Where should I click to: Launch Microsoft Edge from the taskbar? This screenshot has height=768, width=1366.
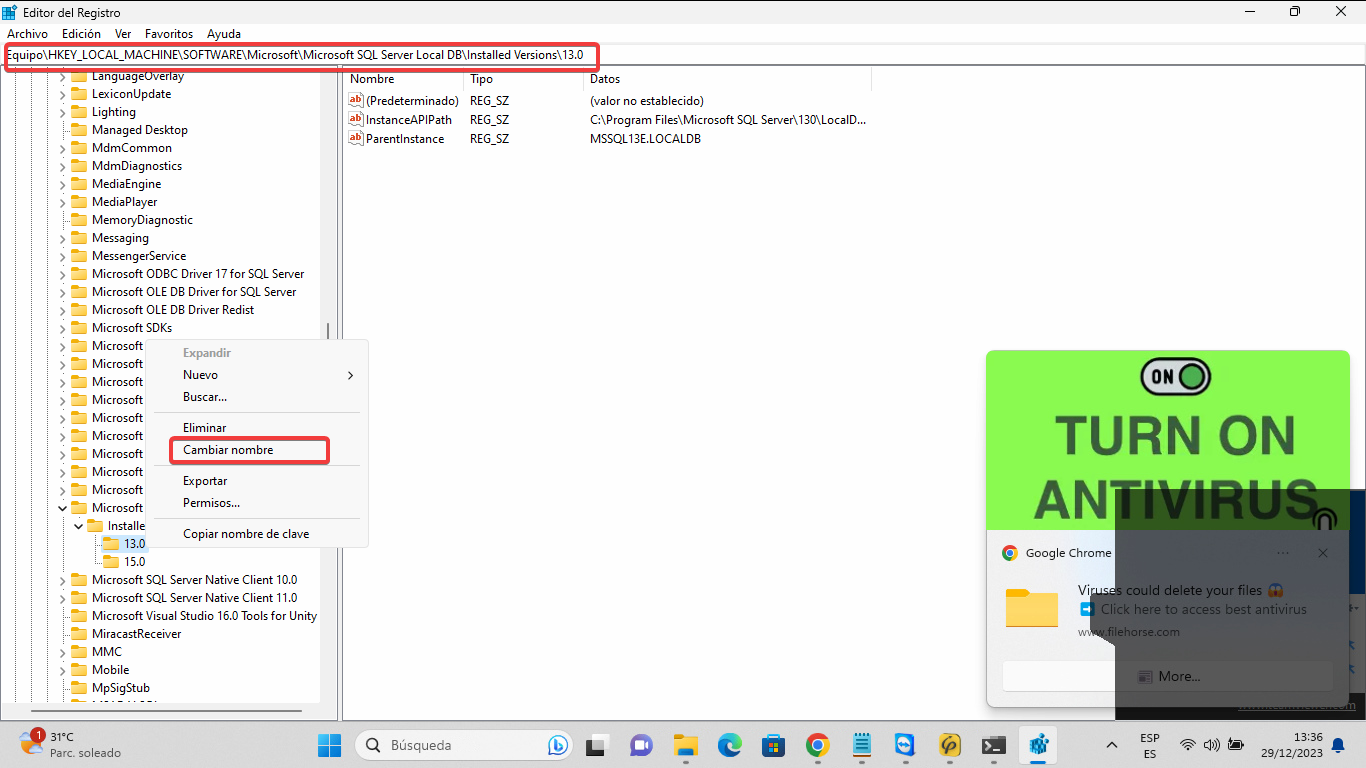tap(729, 745)
